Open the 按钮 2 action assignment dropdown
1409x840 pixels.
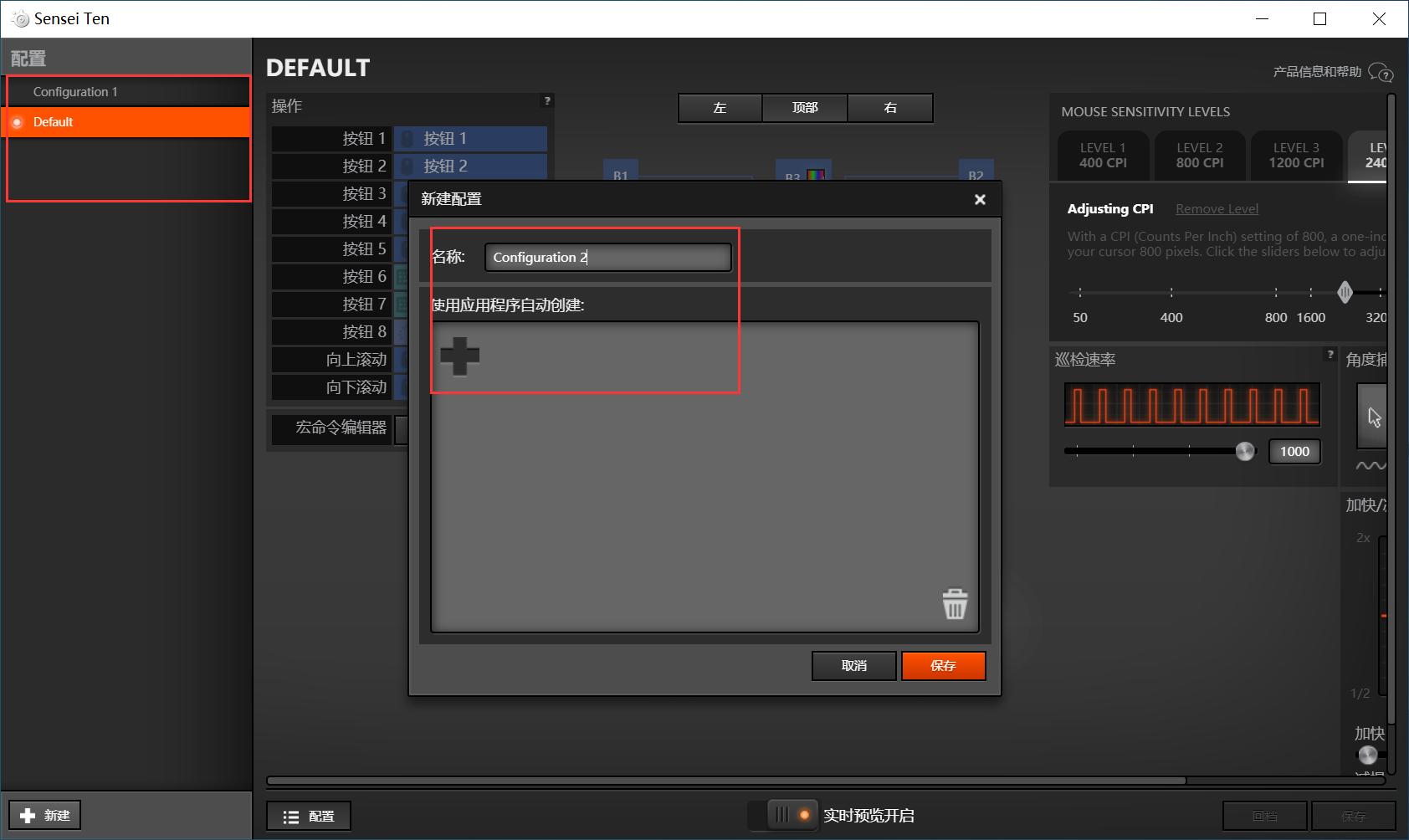coord(470,166)
